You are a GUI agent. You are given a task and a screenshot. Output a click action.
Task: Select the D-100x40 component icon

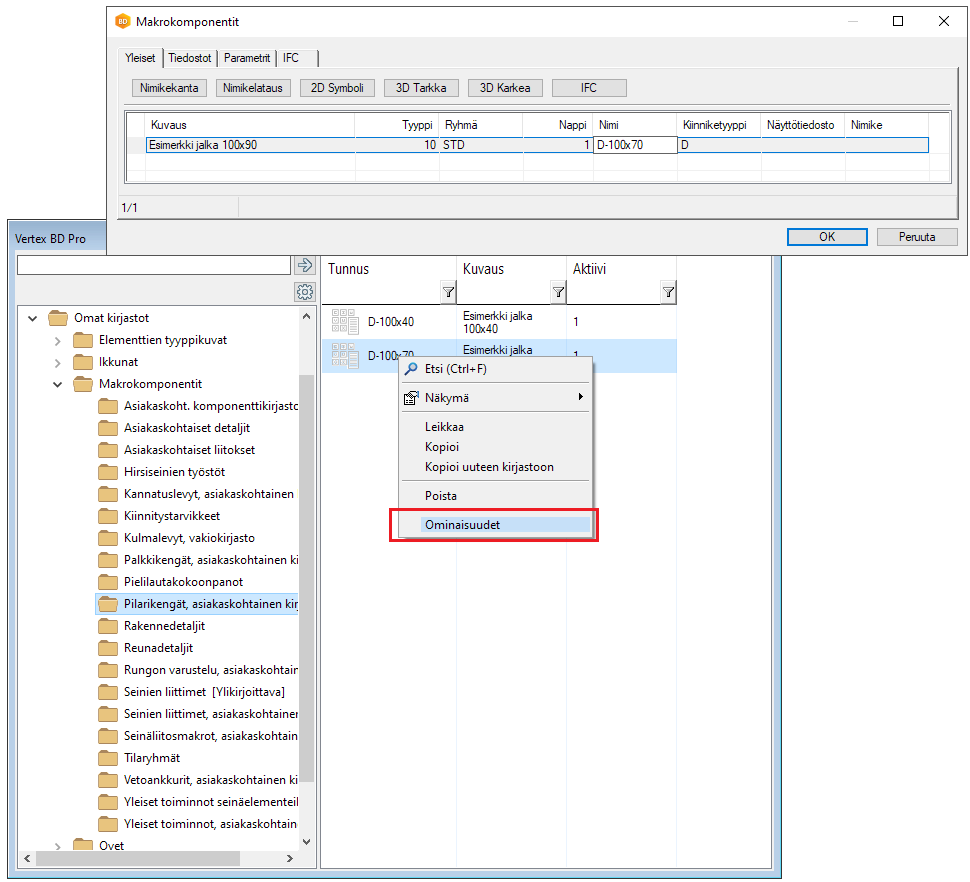[345, 322]
